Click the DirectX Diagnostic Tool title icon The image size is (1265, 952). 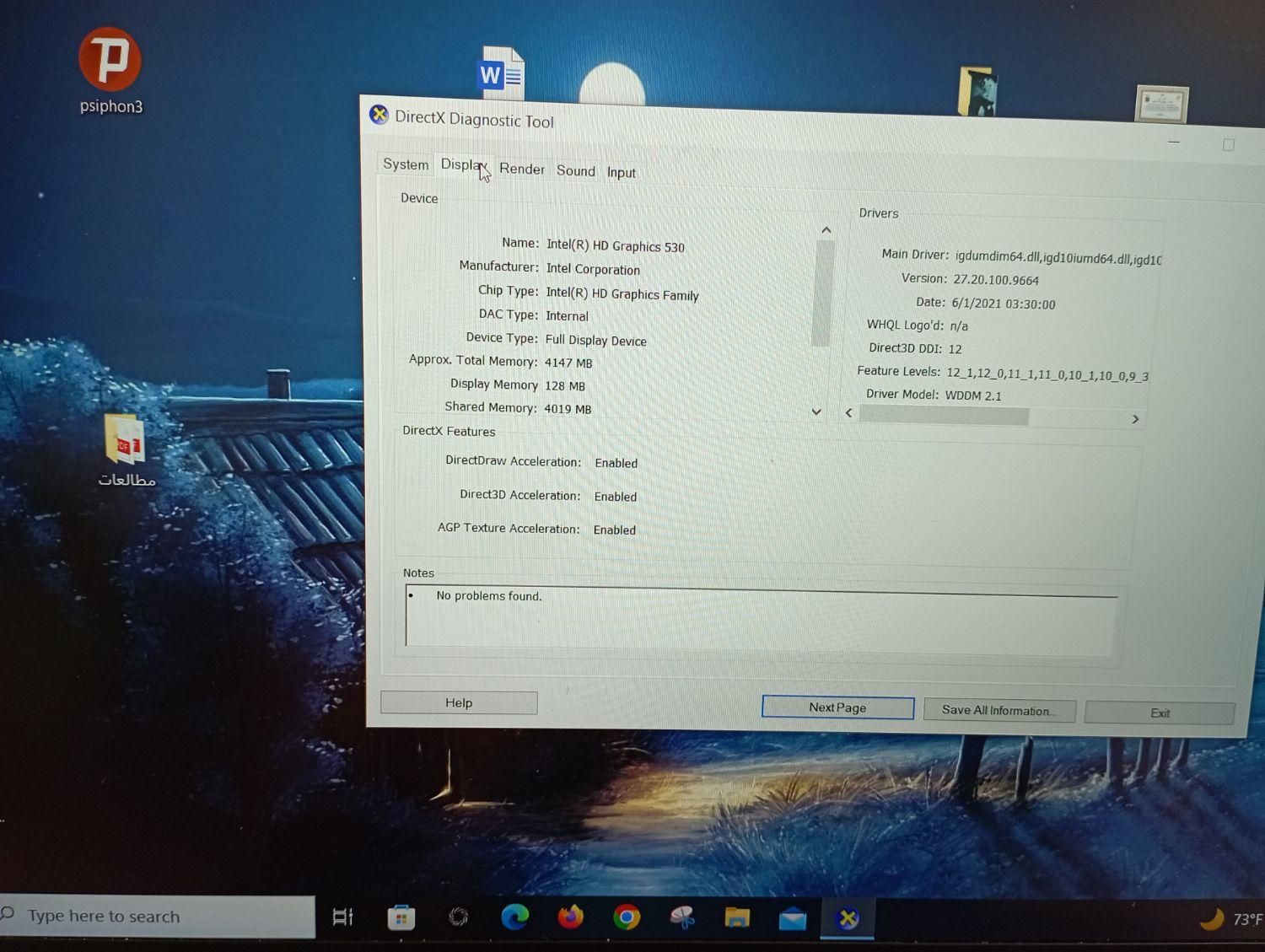(x=379, y=115)
